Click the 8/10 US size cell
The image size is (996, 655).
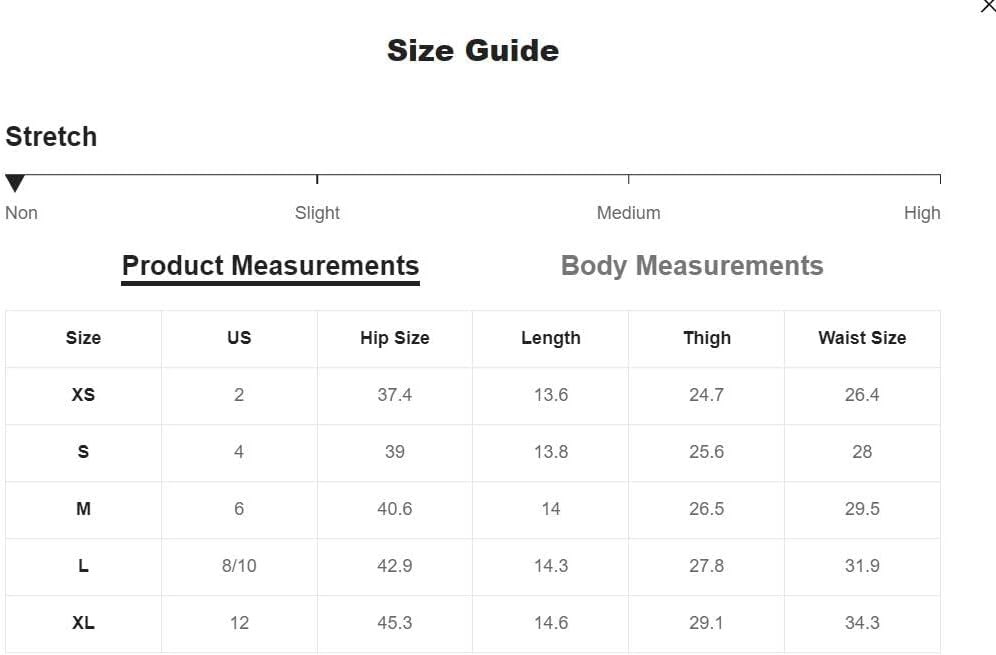239,565
